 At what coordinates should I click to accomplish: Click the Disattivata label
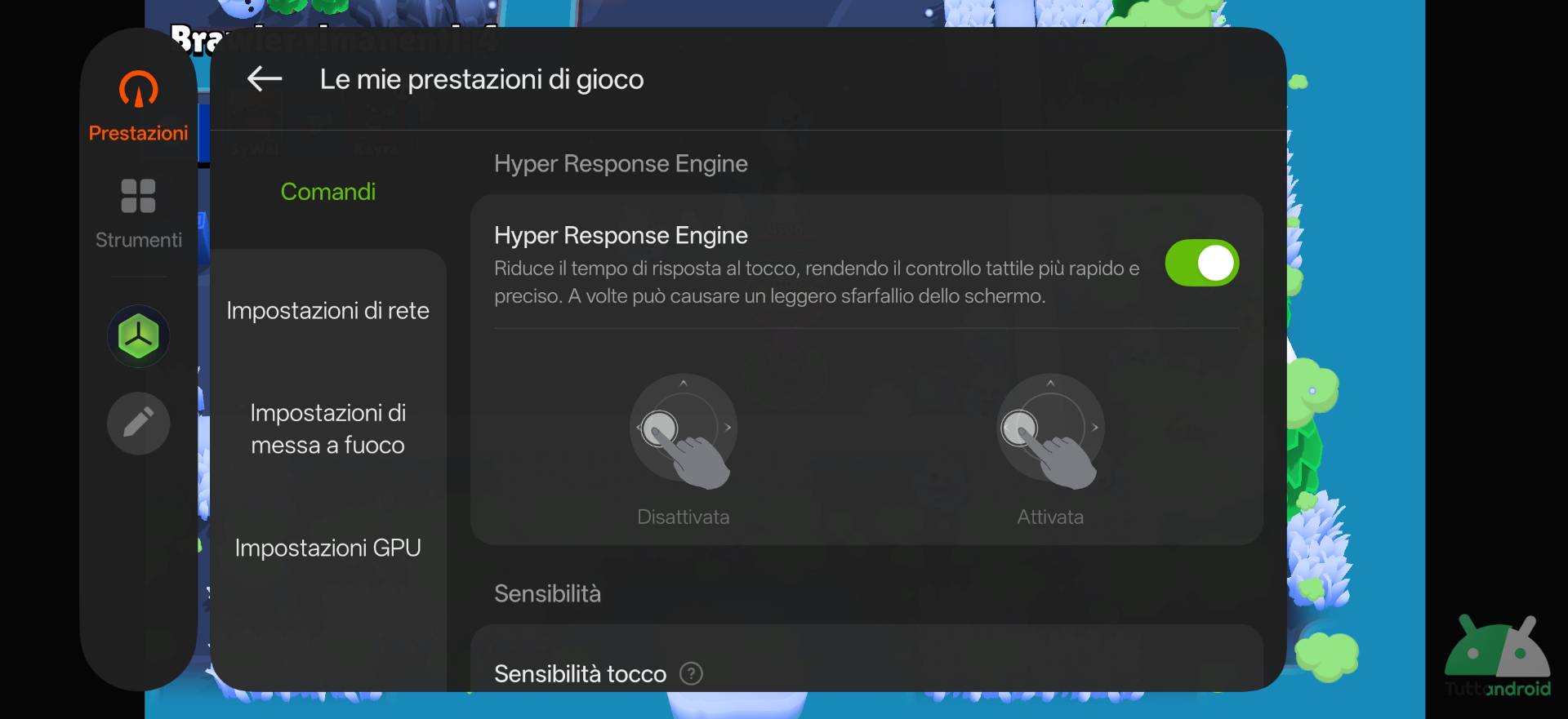tap(683, 517)
